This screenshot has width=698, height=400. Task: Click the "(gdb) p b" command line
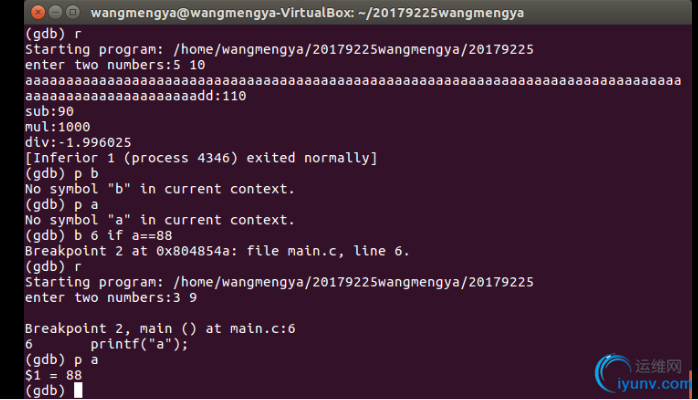[x=61, y=174]
